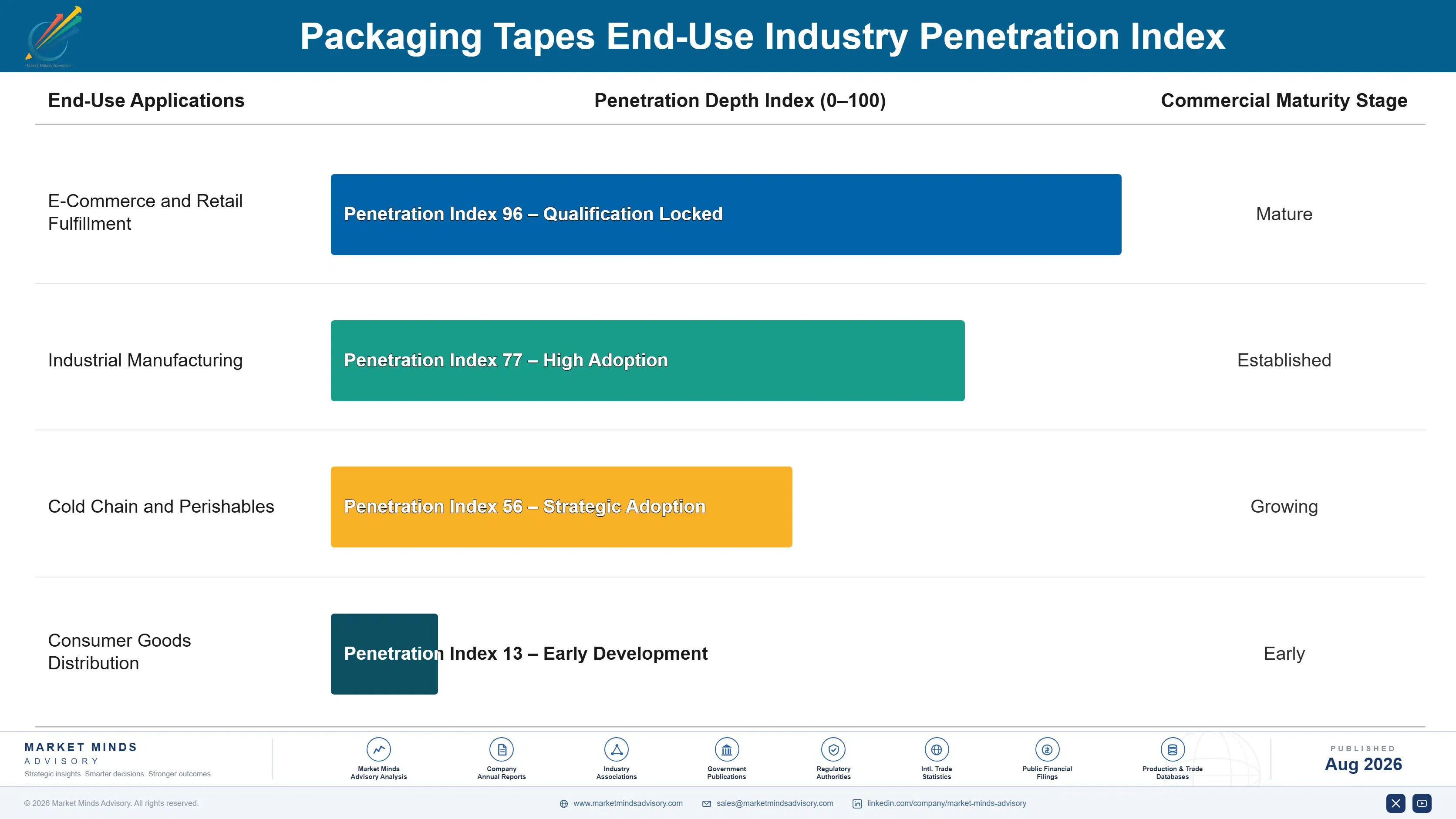This screenshot has height=819, width=1456.
Task: Select the dark teal Penetration Index 13 bar
Action: [x=384, y=654]
